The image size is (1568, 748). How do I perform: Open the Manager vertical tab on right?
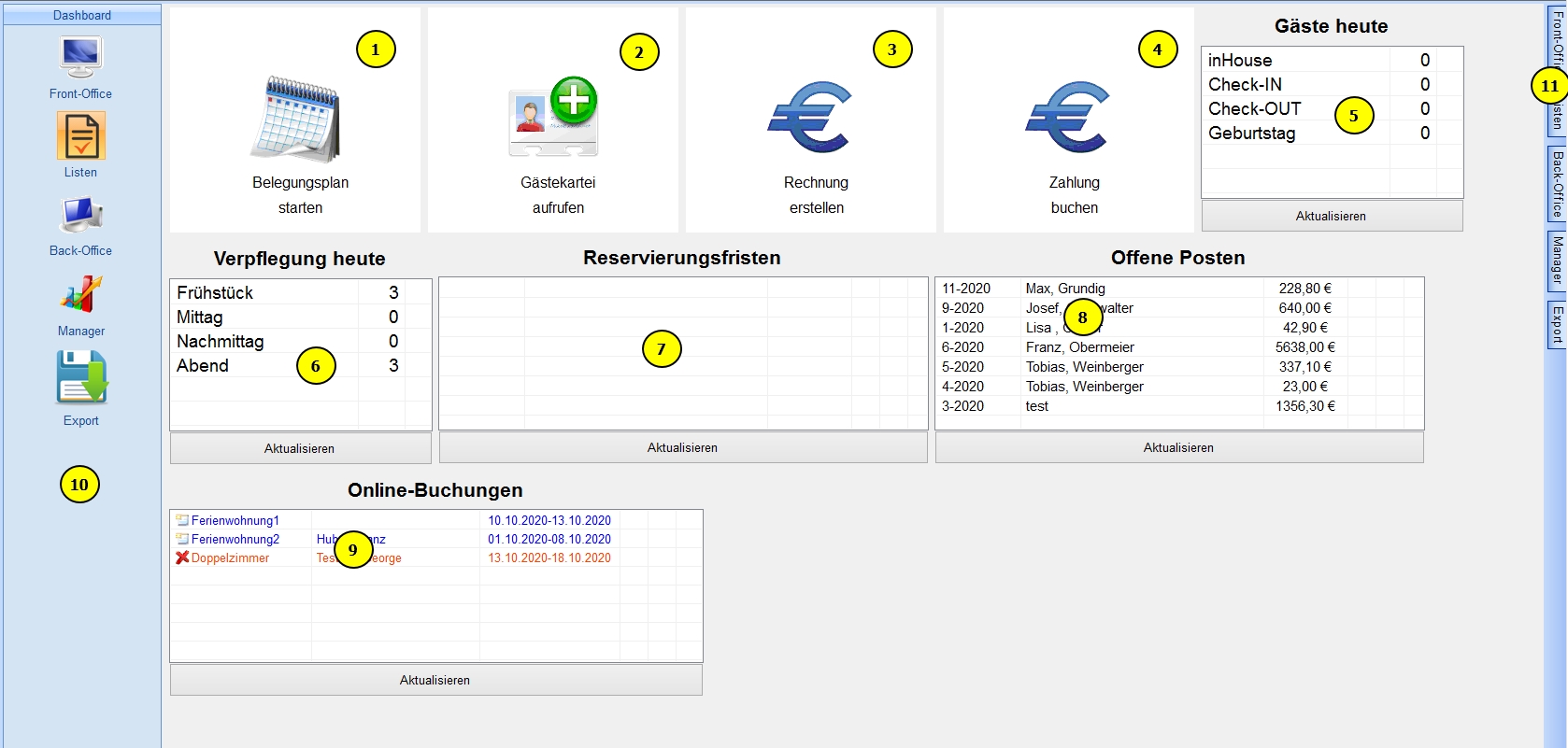click(x=1557, y=261)
